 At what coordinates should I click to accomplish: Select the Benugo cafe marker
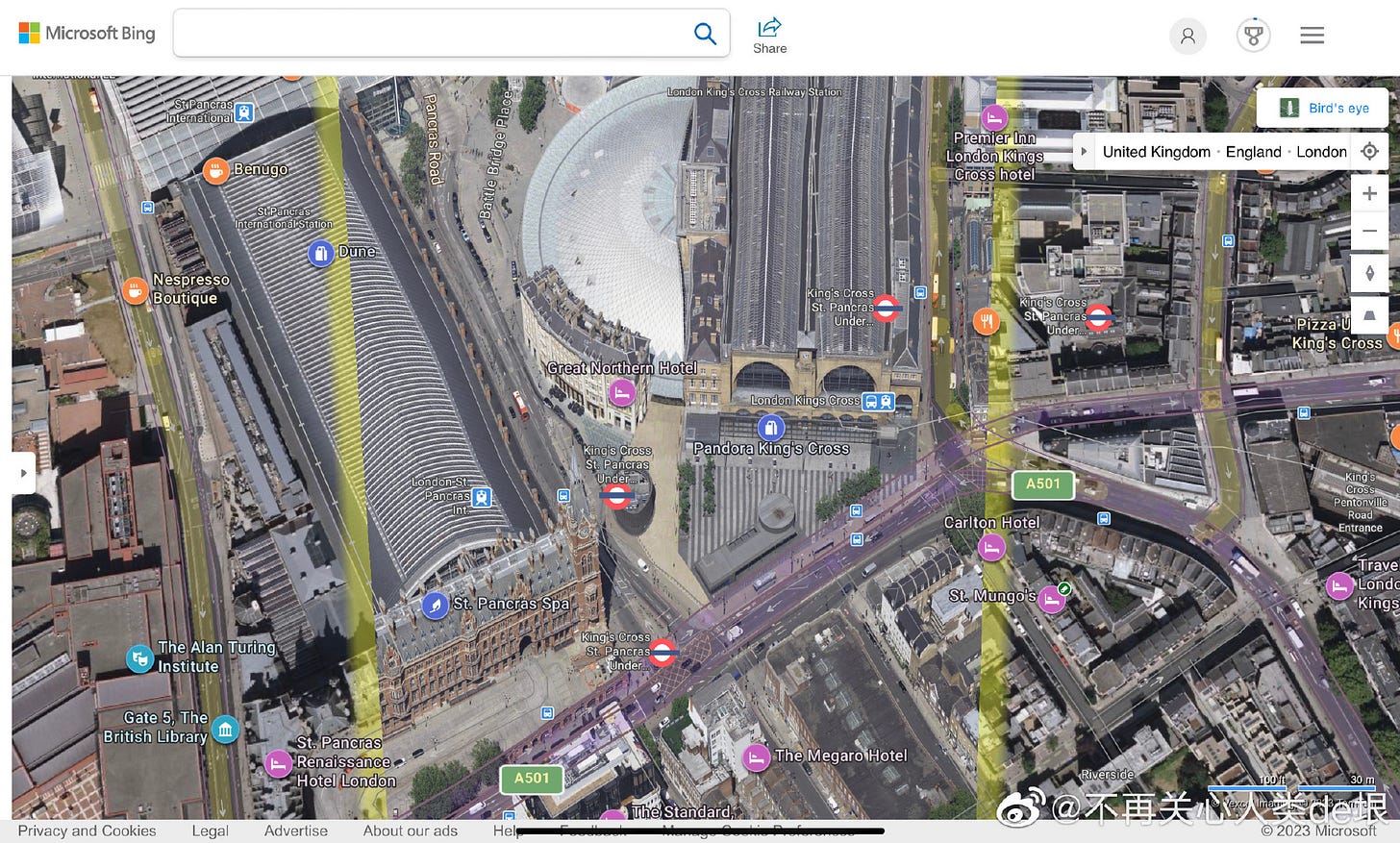tap(215, 171)
